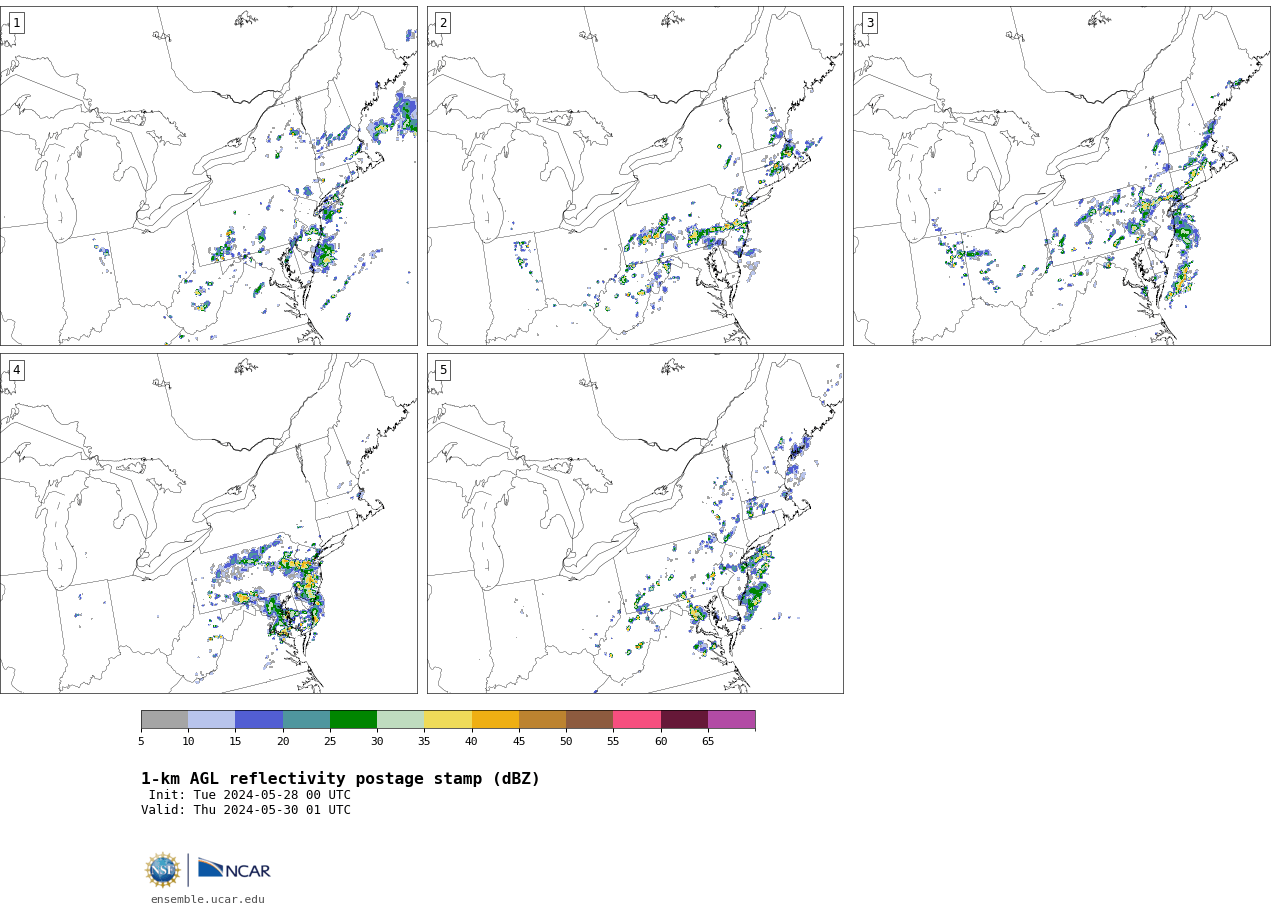The height and width of the screenshot is (910, 1280).
Task: Open the postage stamp map labeled 2
Action: pos(635,176)
